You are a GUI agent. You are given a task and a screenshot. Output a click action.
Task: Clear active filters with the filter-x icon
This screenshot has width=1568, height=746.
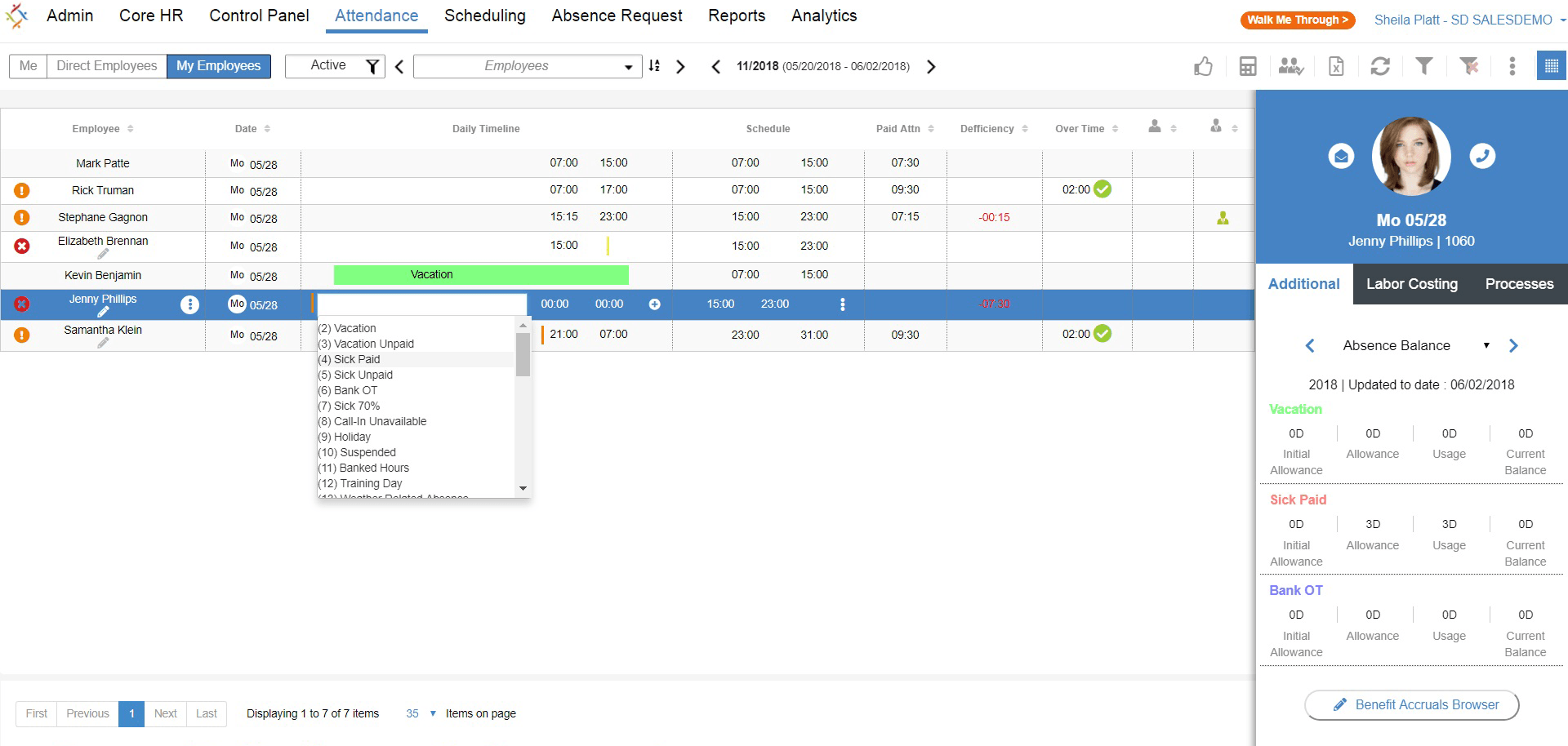click(x=1469, y=66)
